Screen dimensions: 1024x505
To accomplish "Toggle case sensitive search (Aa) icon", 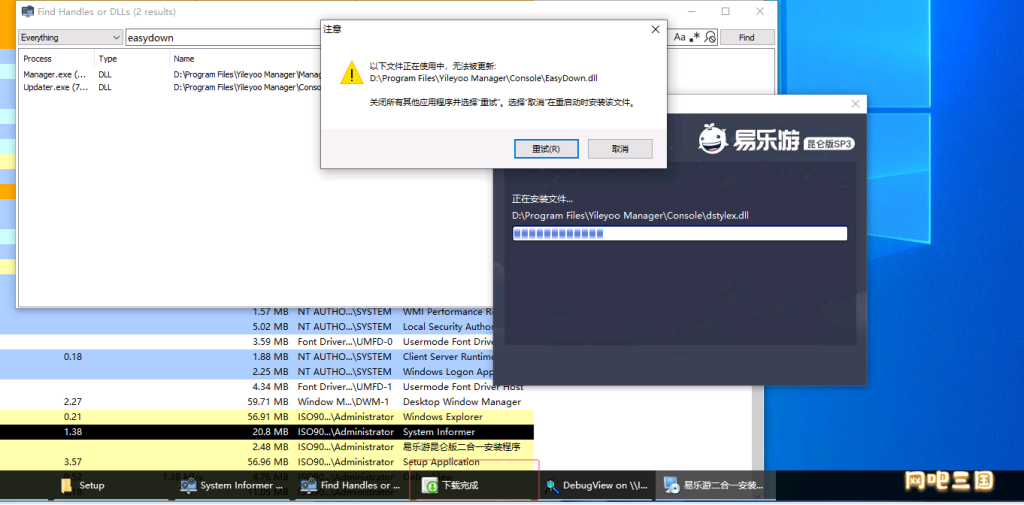I will (680, 37).
